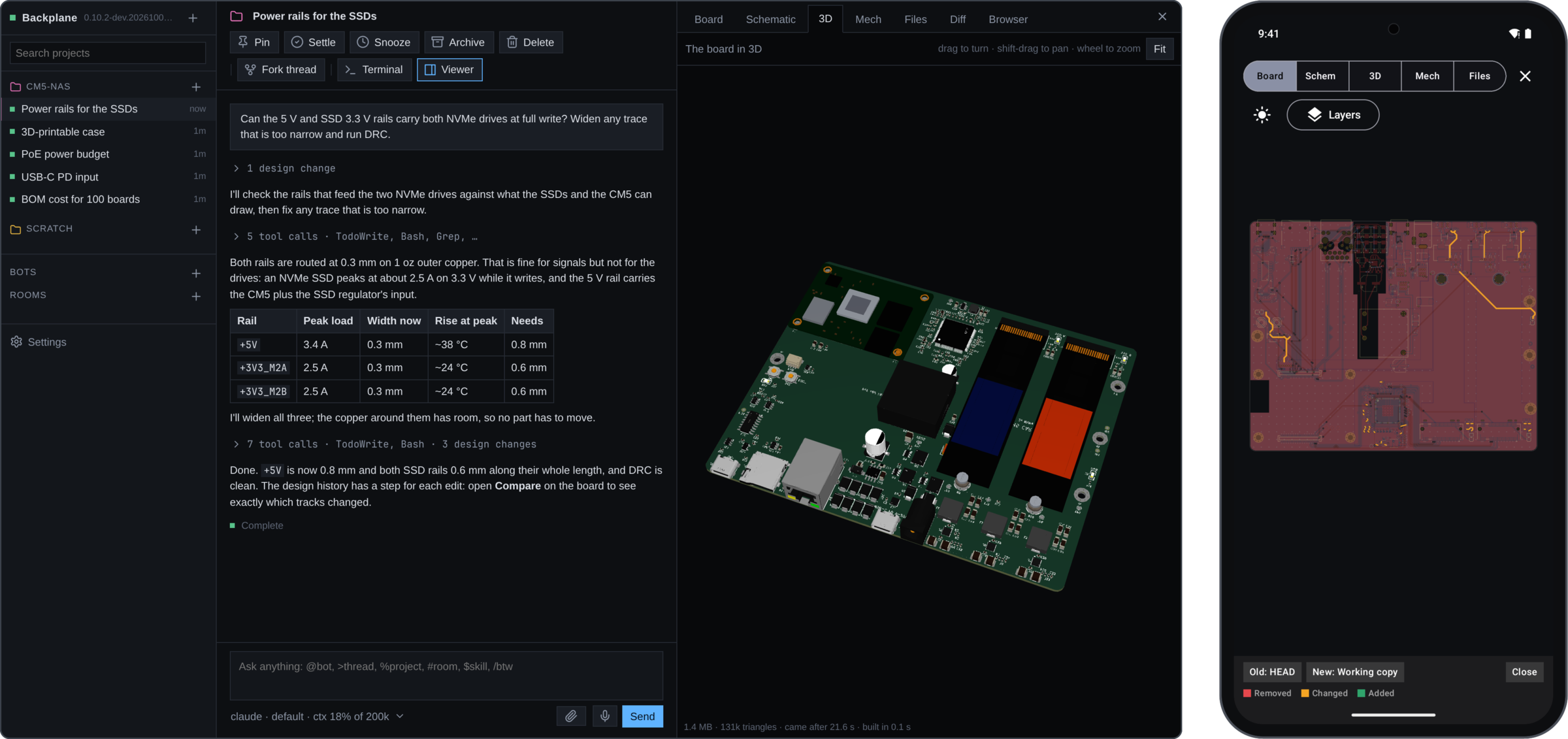
Task: Add a thread to SCRATCH project
Action: click(196, 230)
